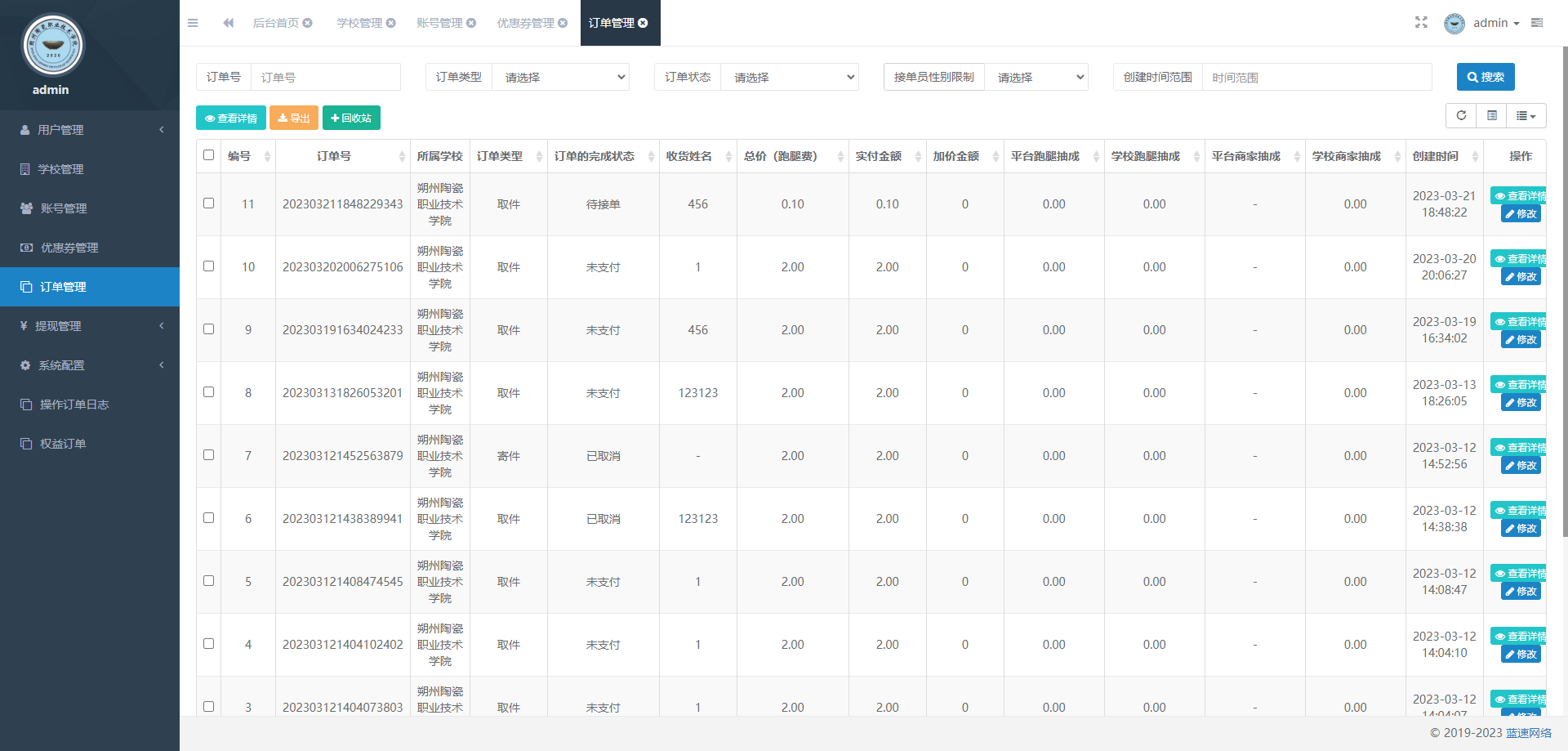The width and height of the screenshot is (1568, 751).
Task: Click the double-left tab scroll arrow
Action: [x=229, y=23]
